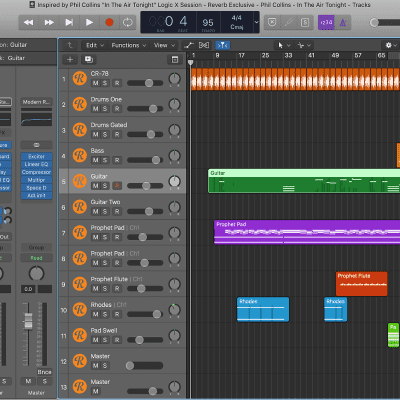400x400 pixels.
Task: Click the Rhodes track icon
Action: pyautogui.click(x=80, y=310)
